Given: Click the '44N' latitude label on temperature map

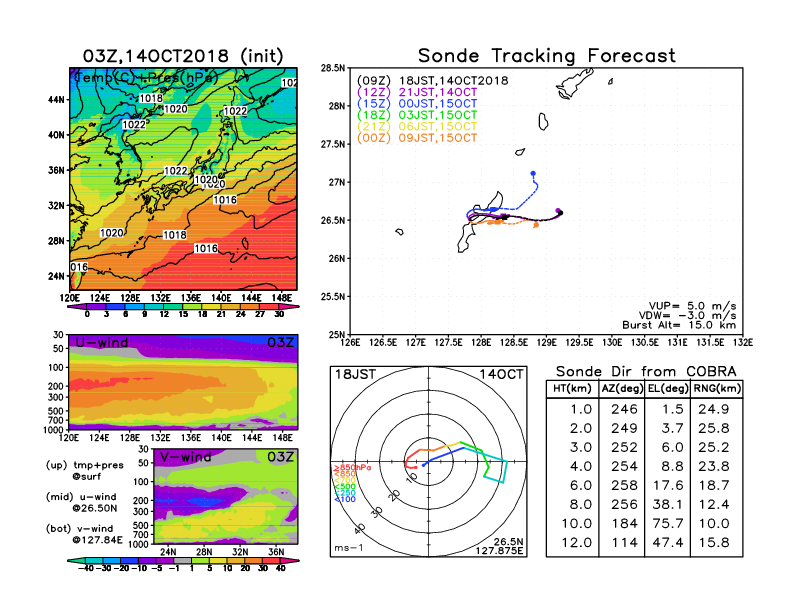Looking at the screenshot, I should point(56,100).
